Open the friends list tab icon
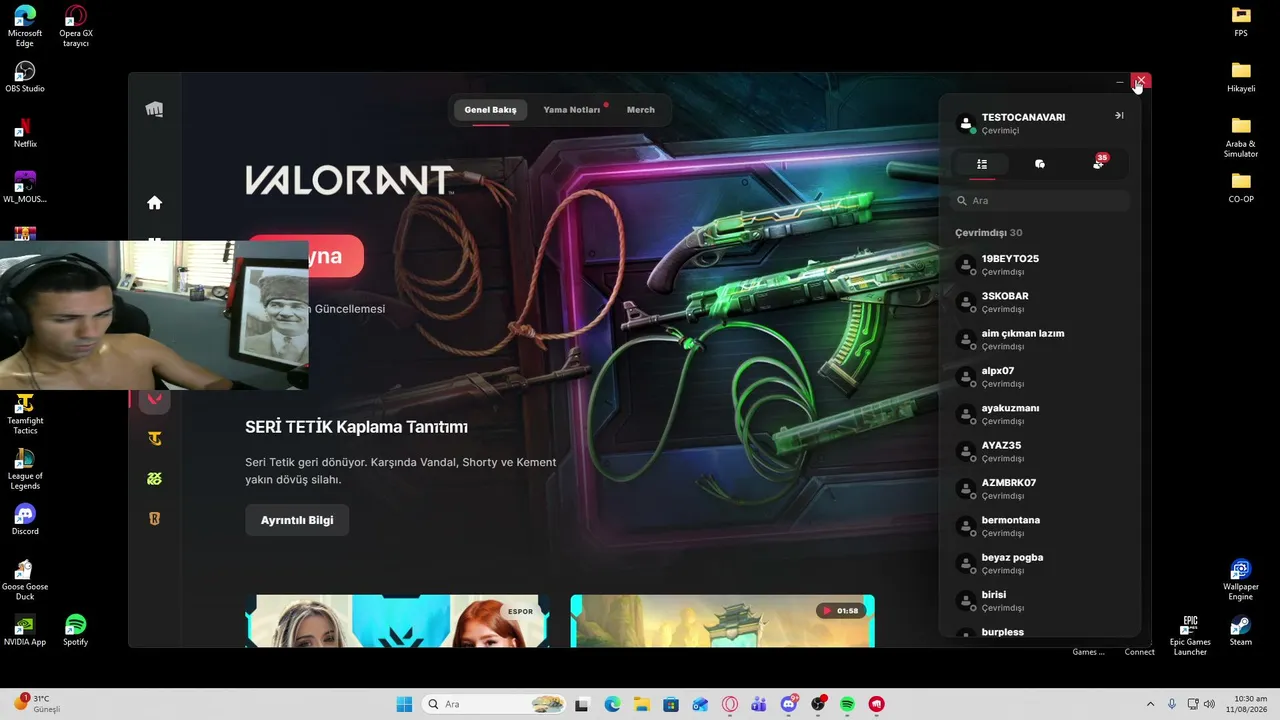1280x720 pixels. tap(982, 164)
